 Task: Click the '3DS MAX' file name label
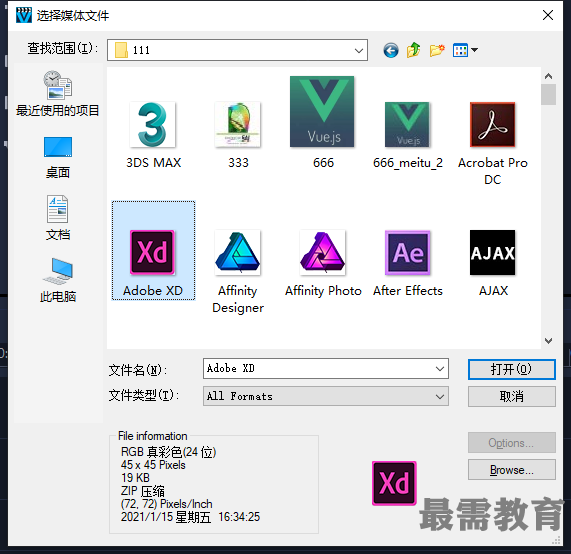(153, 162)
